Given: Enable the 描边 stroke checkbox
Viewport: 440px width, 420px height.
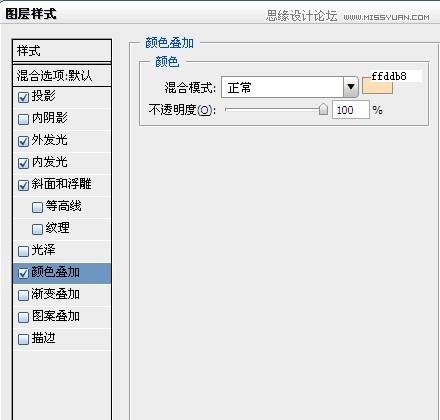Looking at the screenshot, I should pyautogui.click(x=23, y=339).
